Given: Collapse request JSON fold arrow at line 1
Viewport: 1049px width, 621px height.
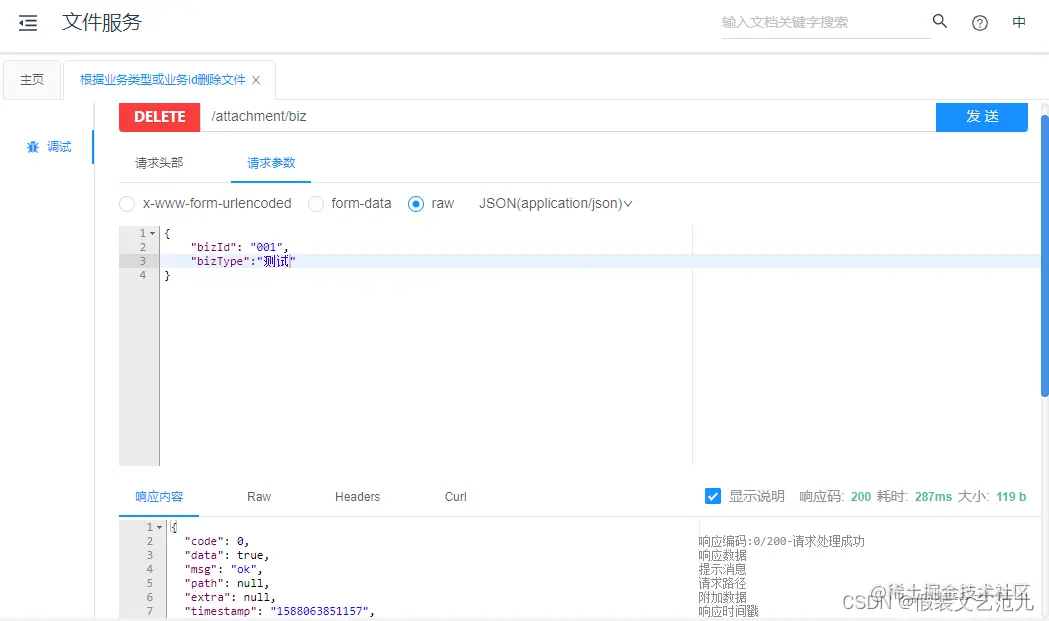Looking at the screenshot, I should [x=153, y=234].
